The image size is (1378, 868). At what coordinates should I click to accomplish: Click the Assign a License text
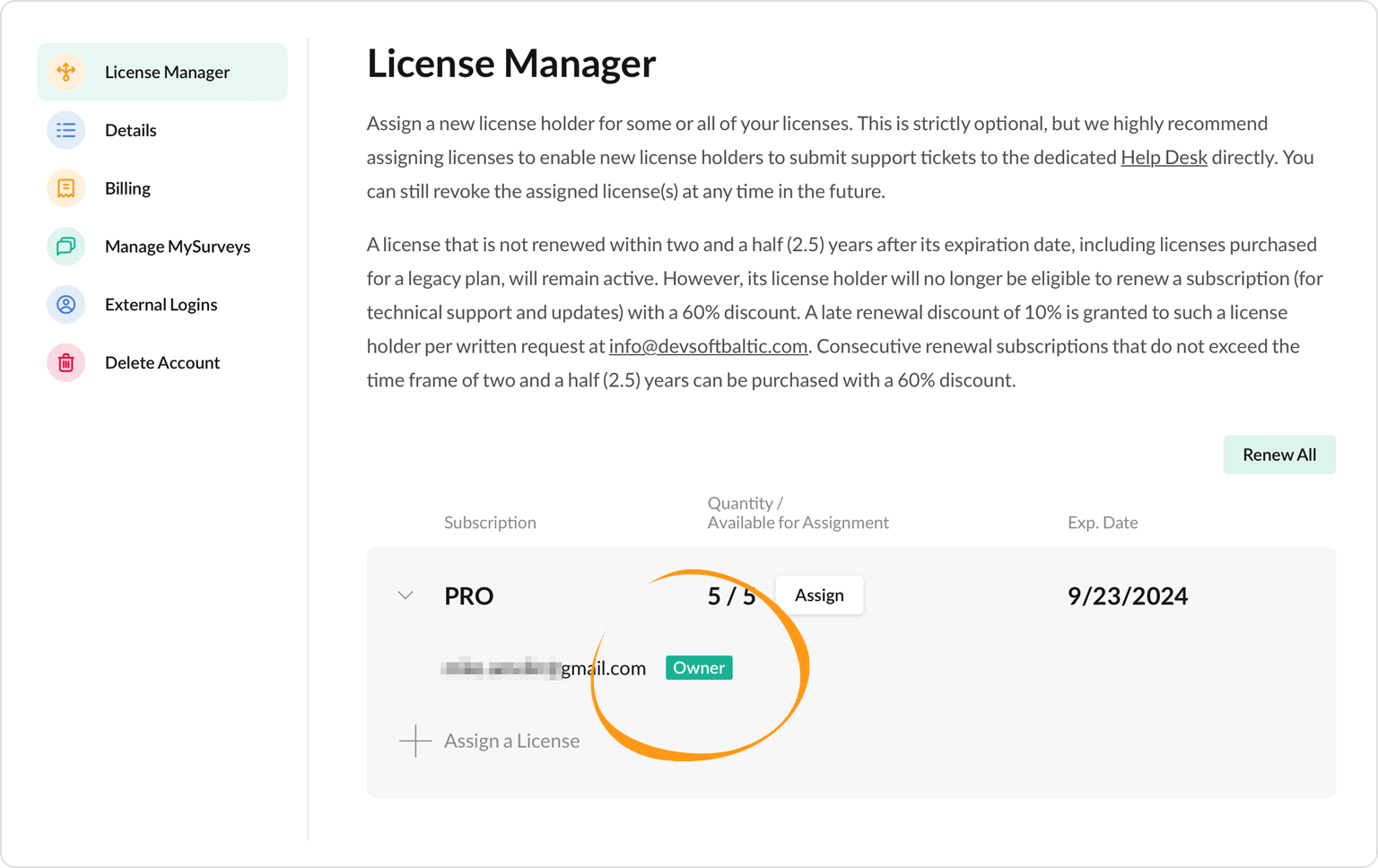pos(511,741)
